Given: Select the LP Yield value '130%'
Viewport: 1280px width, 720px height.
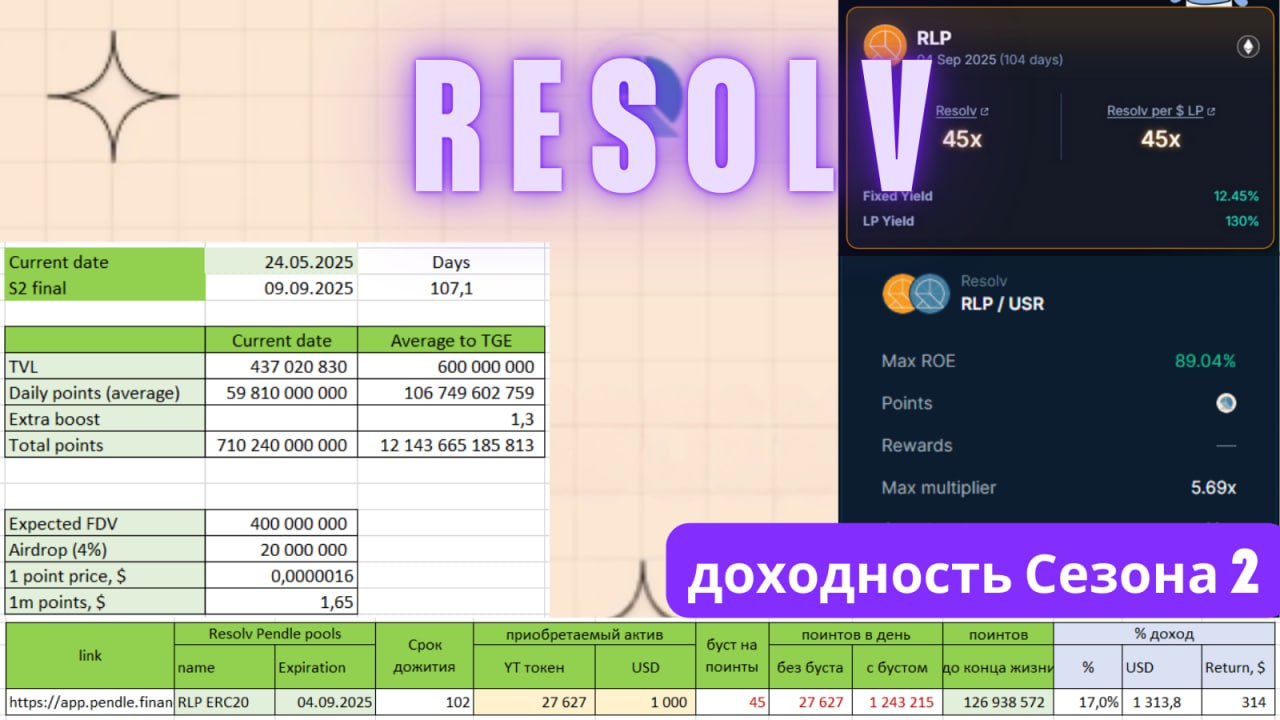Looking at the screenshot, I should [1241, 221].
